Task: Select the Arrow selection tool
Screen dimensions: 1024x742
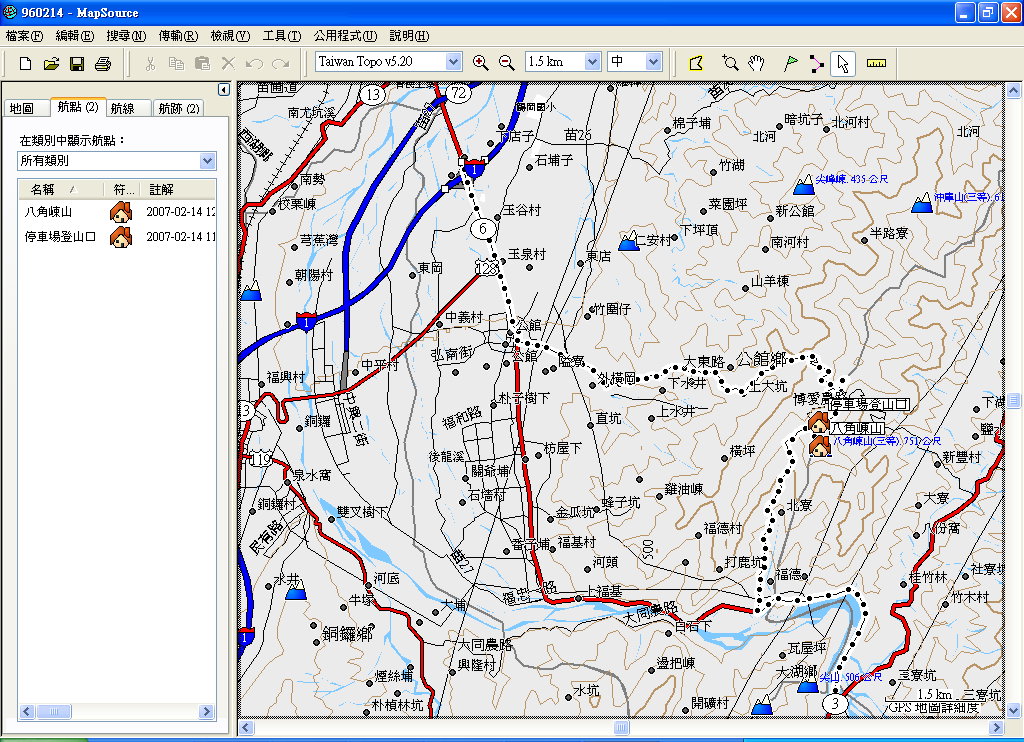Action: (x=842, y=63)
